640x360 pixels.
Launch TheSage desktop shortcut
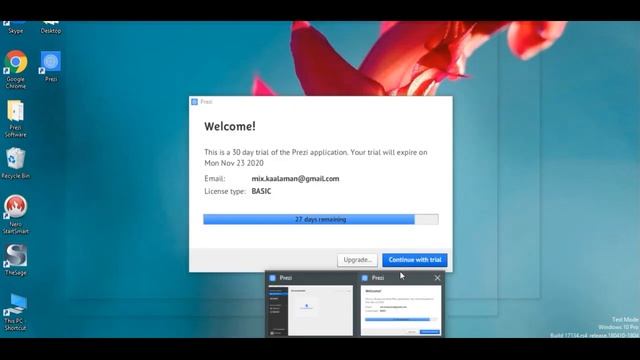click(x=16, y=260)
